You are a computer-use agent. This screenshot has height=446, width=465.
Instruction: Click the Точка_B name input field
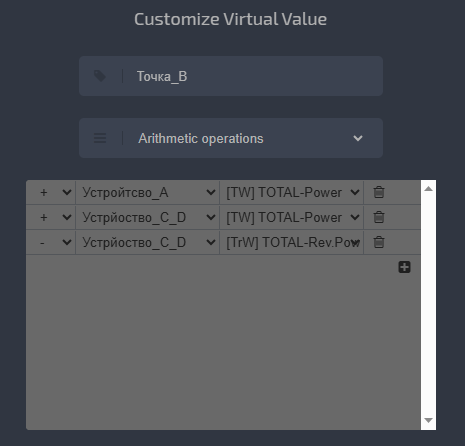click(231, 76)
